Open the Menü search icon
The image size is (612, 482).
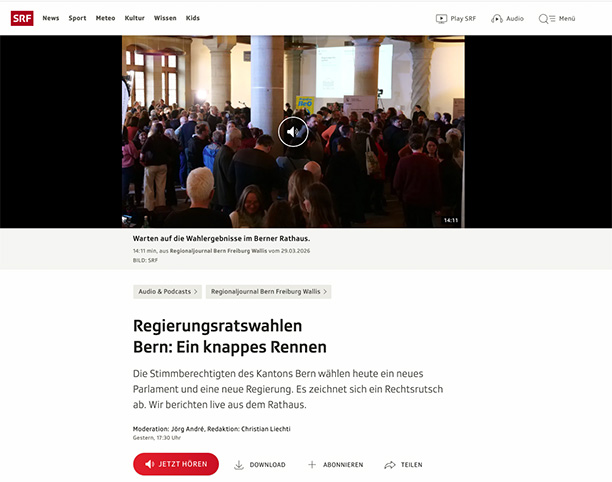click(546, 18)
